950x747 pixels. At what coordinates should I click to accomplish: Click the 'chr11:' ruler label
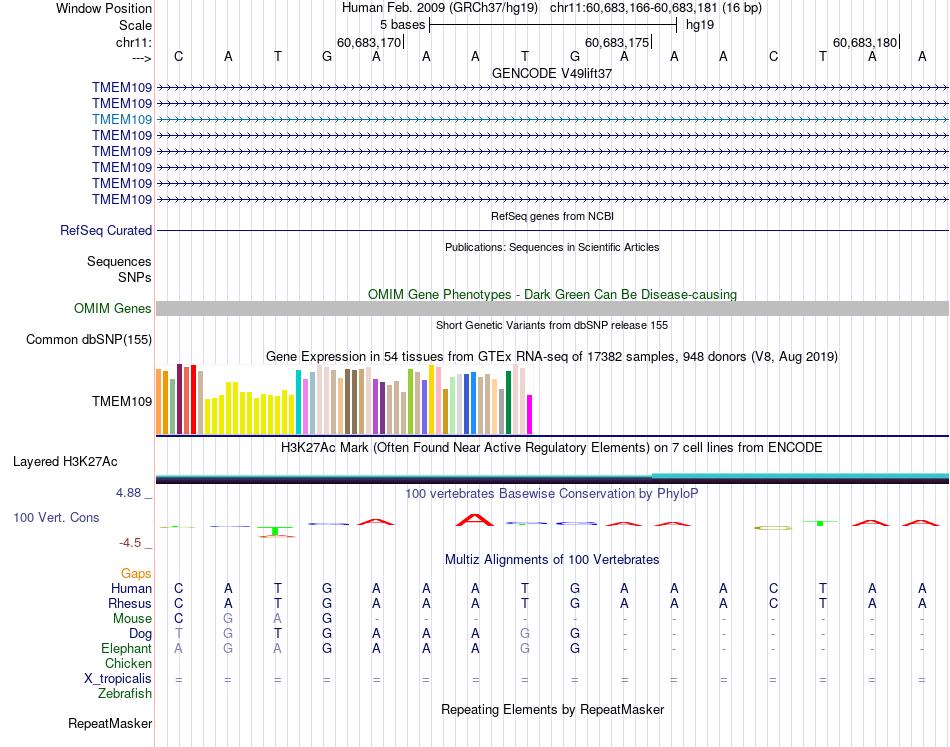(133, 42)
